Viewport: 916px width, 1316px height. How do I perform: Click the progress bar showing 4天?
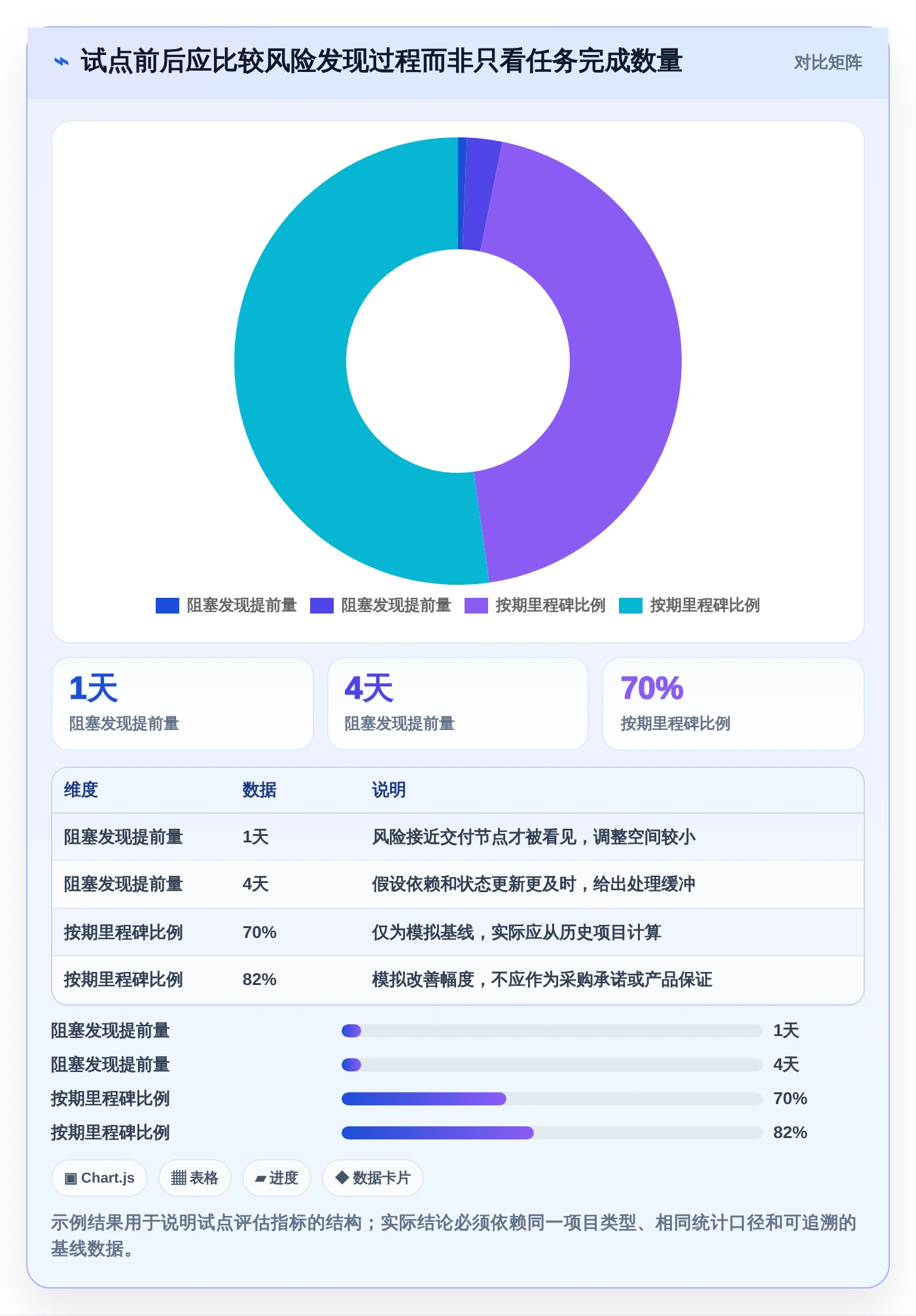[x=552, y=1065]
